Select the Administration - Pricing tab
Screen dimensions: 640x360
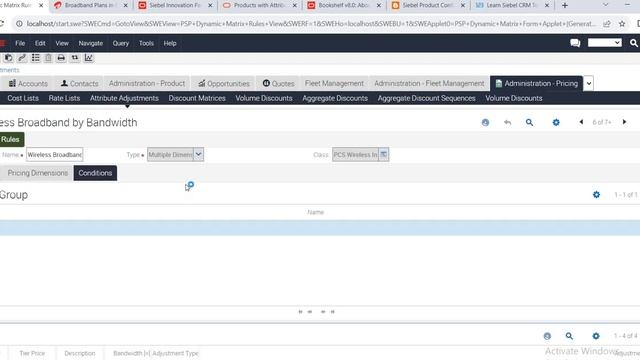(x=537, y=83)
